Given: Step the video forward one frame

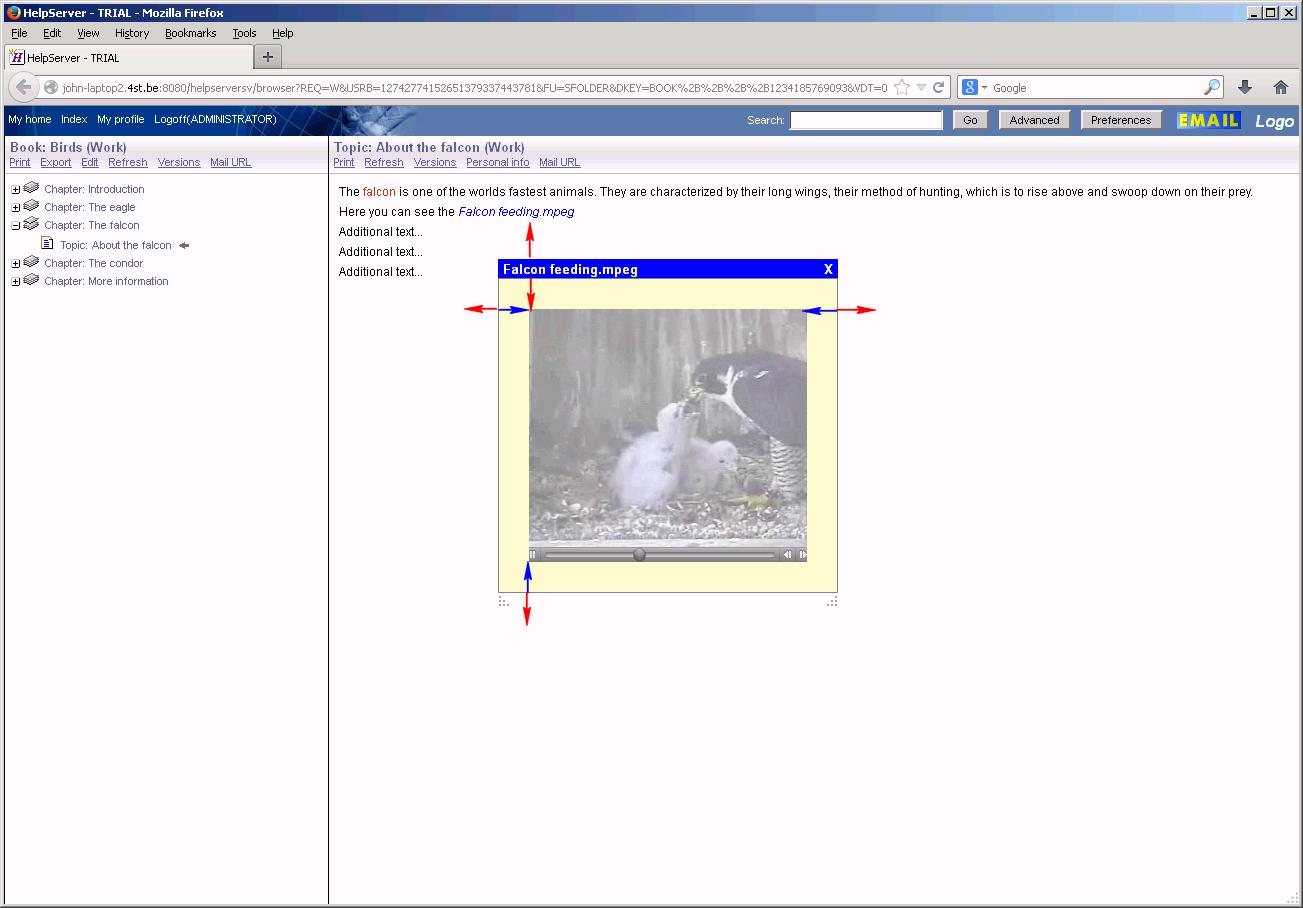Looking at the screenshot, I should (x=802, y=555).
